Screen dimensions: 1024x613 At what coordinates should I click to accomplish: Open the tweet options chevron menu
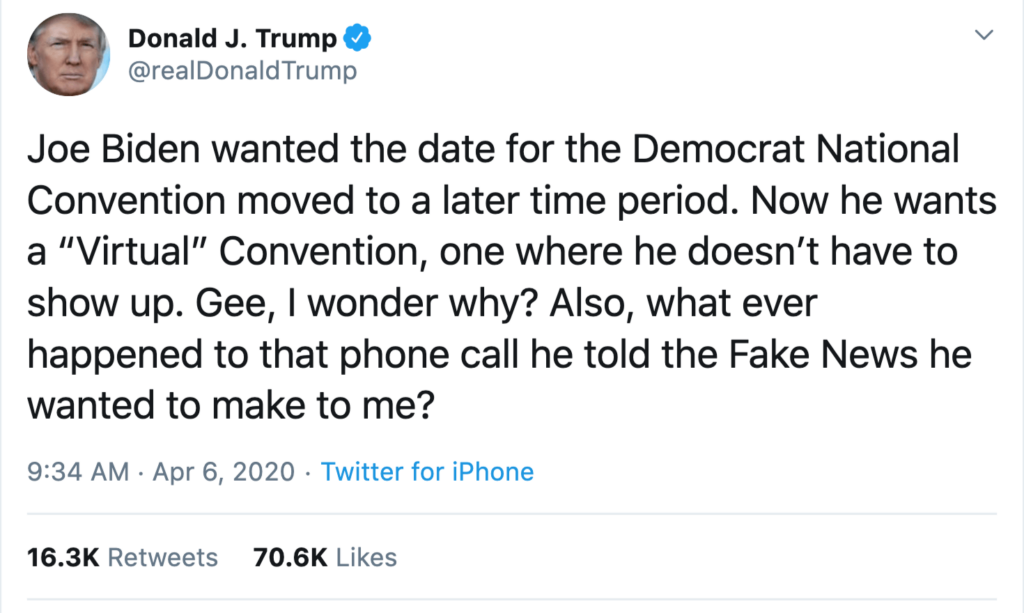click(x=984, y=36)
